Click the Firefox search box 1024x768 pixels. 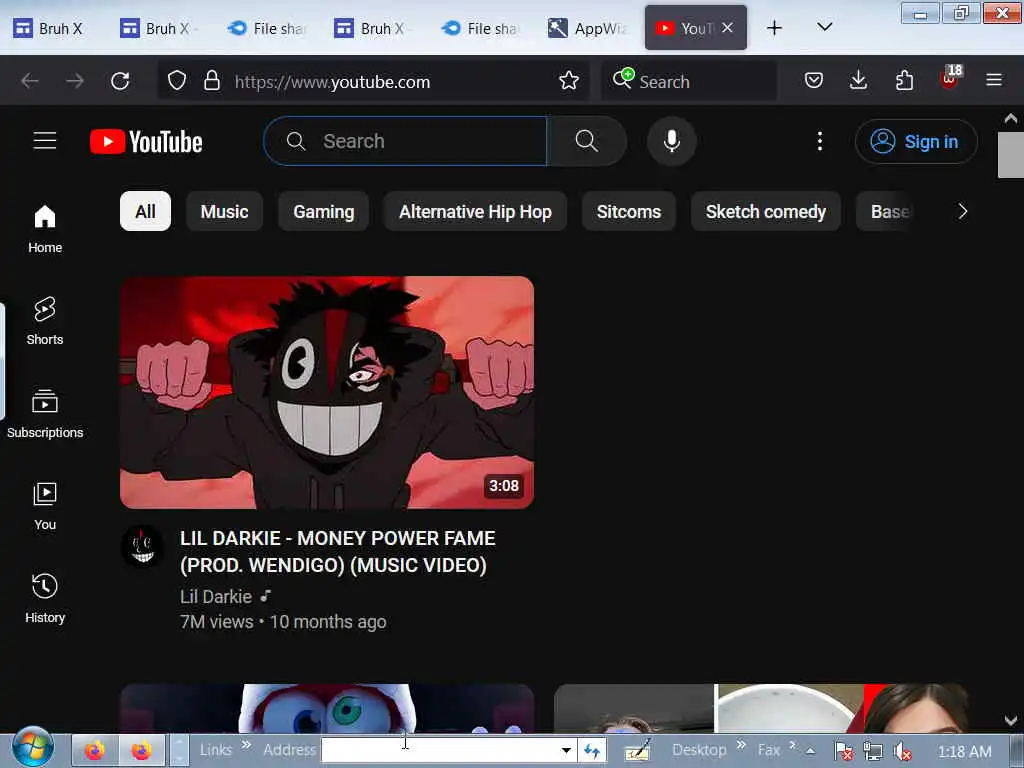tap(690, 81)
